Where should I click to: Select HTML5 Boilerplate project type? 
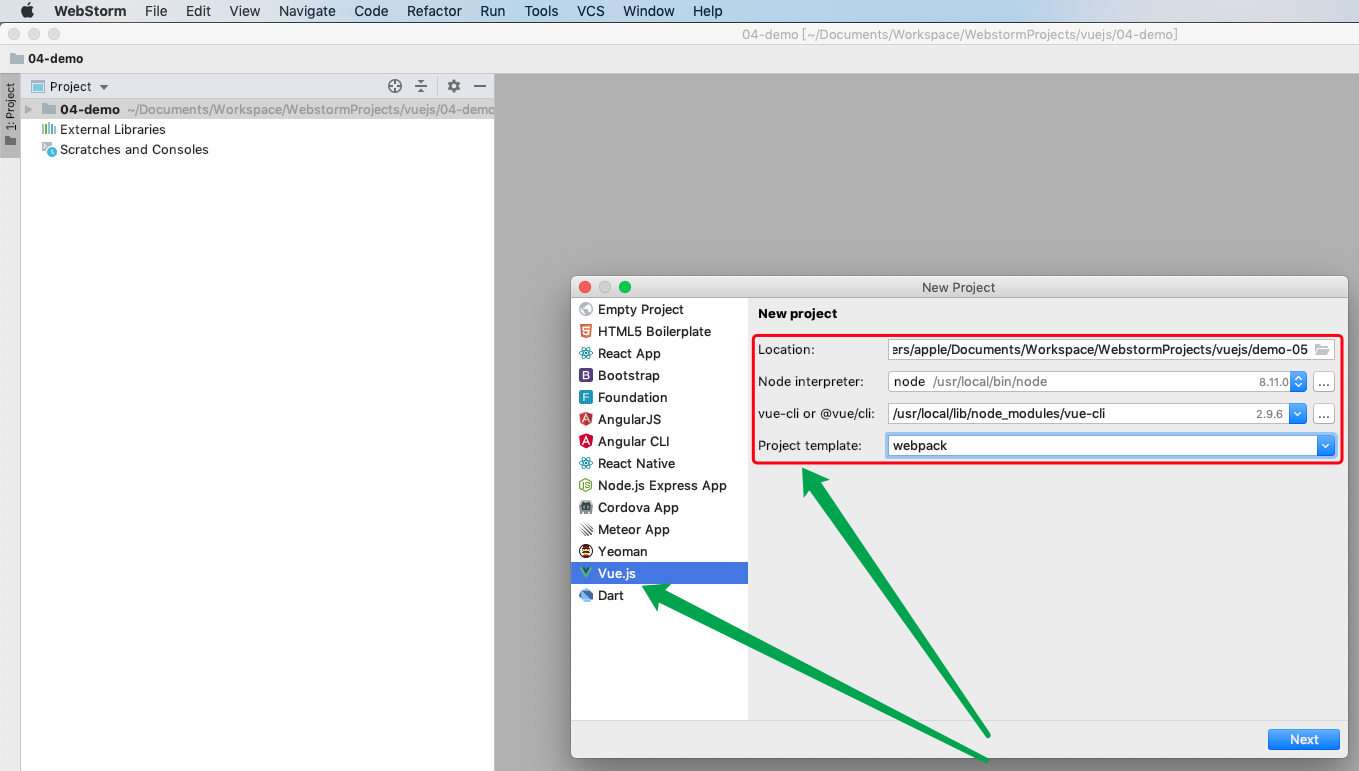click(x=659, y=331)
